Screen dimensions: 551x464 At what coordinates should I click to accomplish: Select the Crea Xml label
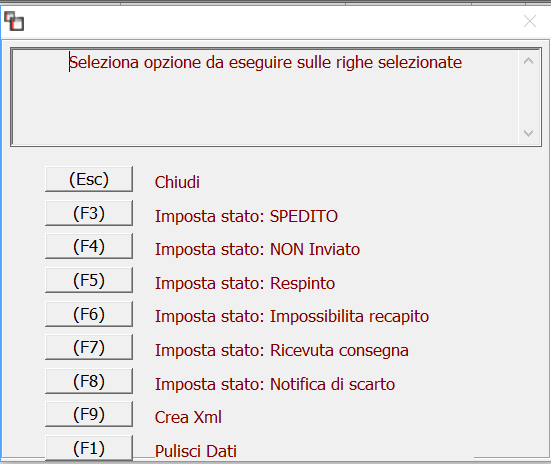coord(188,417)
